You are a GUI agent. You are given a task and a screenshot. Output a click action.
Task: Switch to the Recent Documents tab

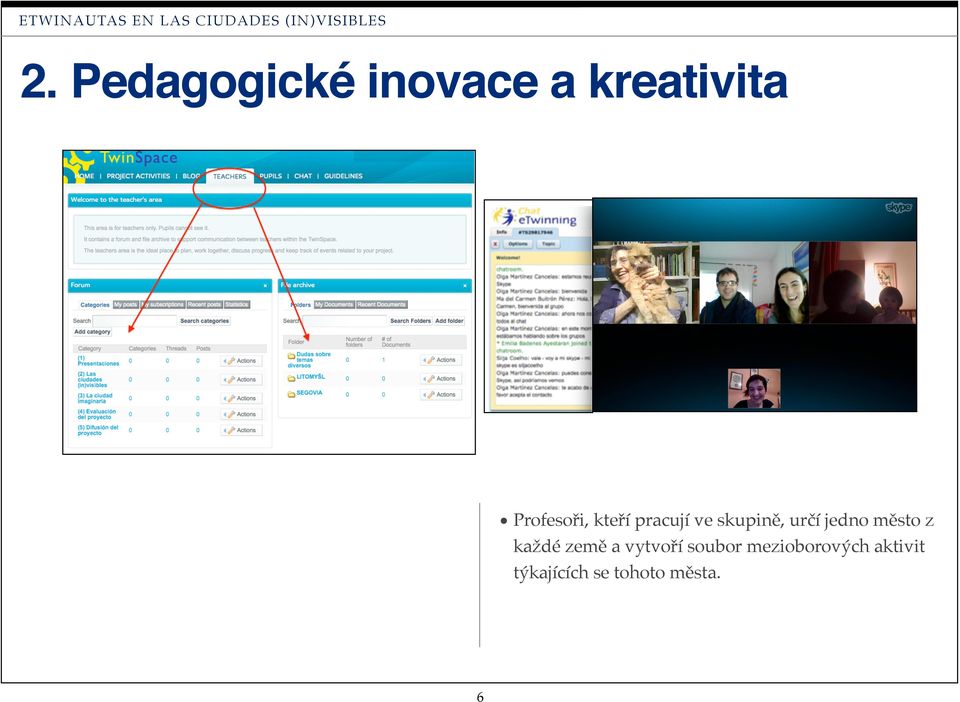pos(381,305)
